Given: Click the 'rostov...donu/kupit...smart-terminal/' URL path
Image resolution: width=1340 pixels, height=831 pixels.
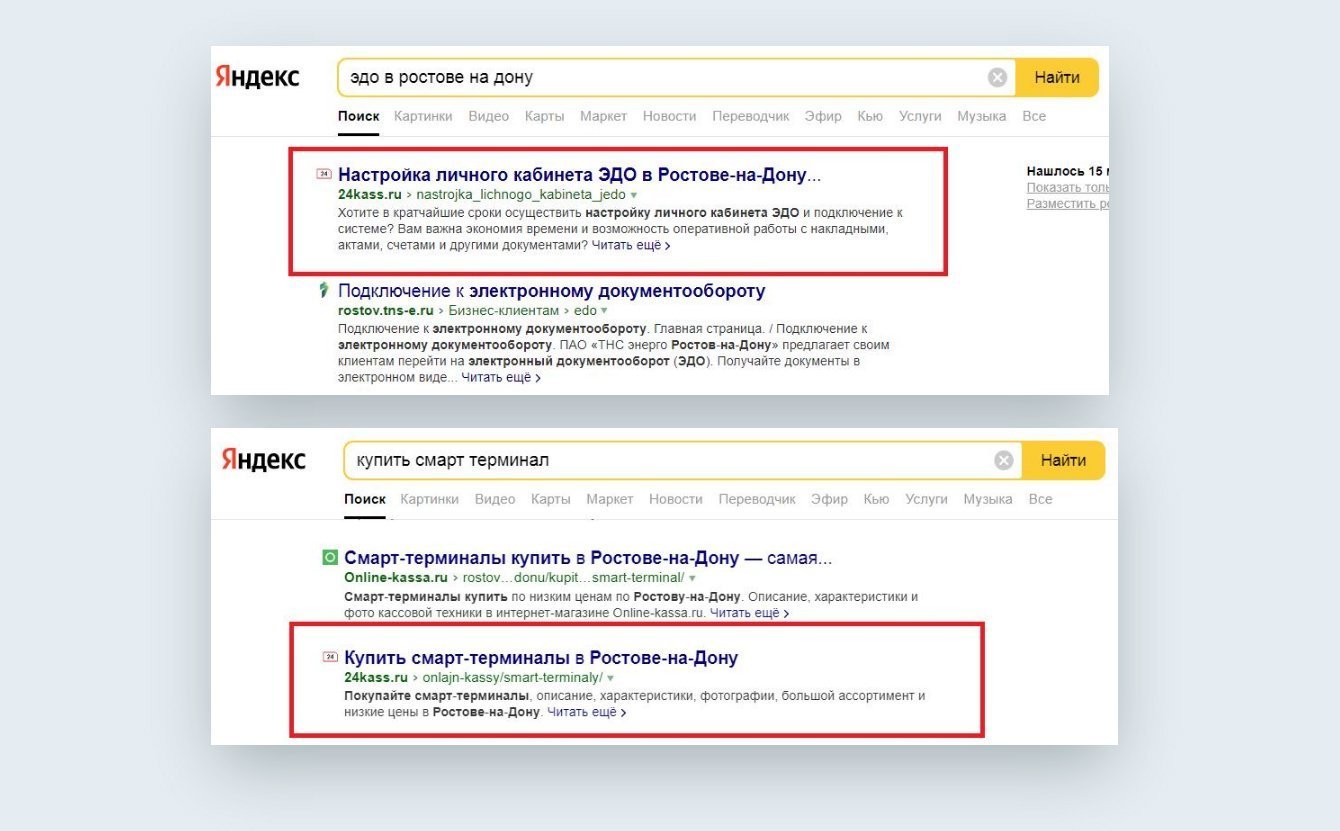Looking at the screenshot, I should coord(572,578).
